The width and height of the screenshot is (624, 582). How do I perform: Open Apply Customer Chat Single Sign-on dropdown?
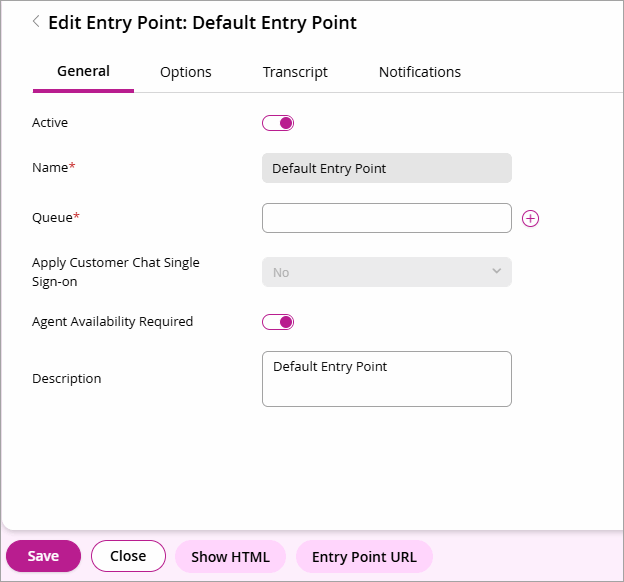pos(386,272)
